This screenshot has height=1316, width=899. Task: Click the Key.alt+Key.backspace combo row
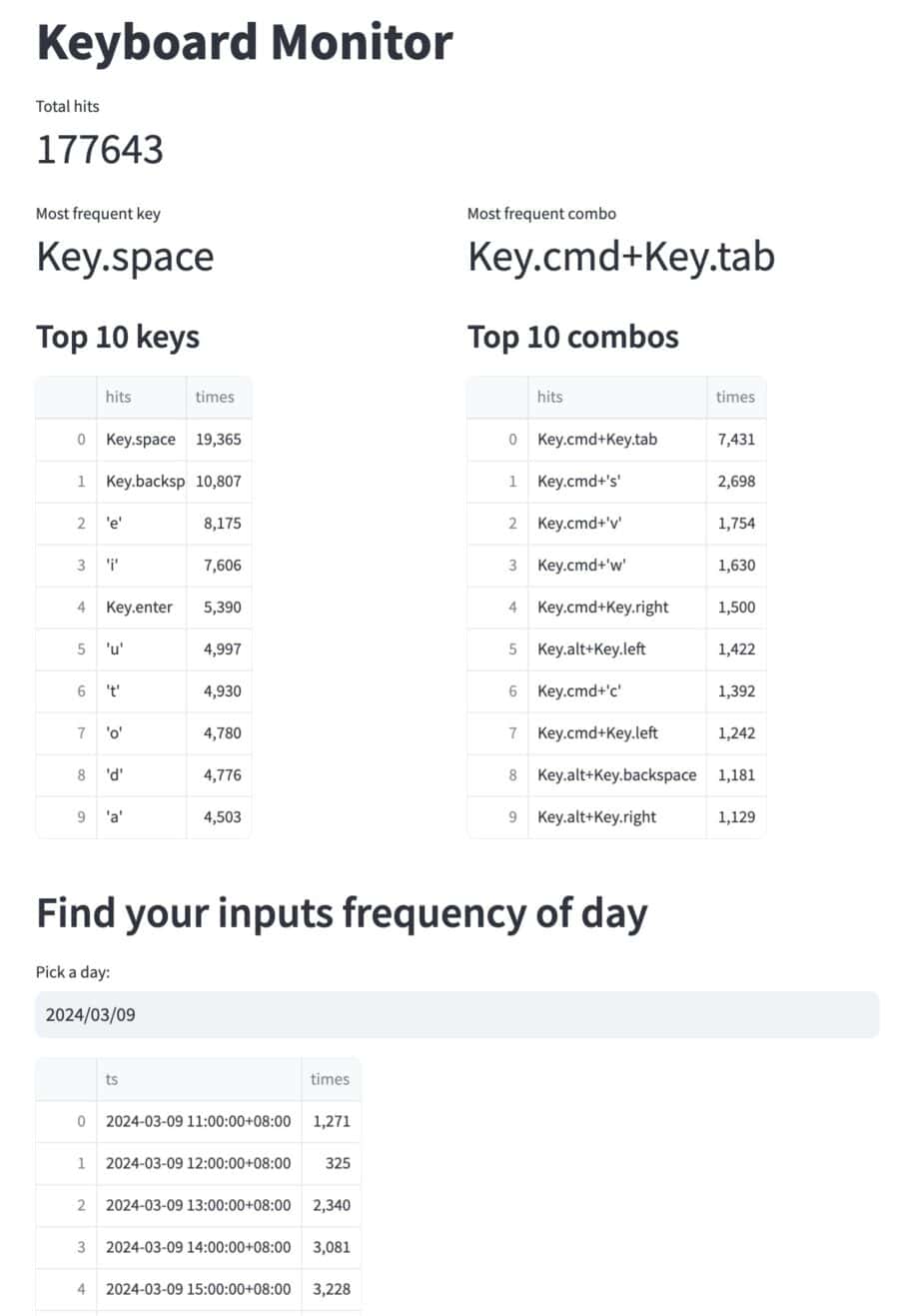click(x=614, y=774)
